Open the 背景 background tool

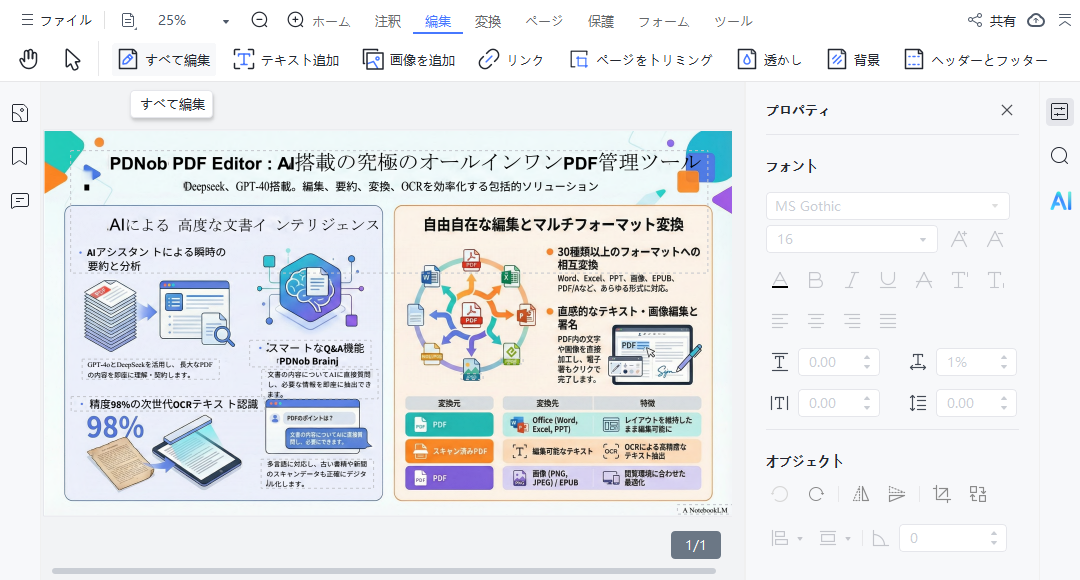point(836,59)
